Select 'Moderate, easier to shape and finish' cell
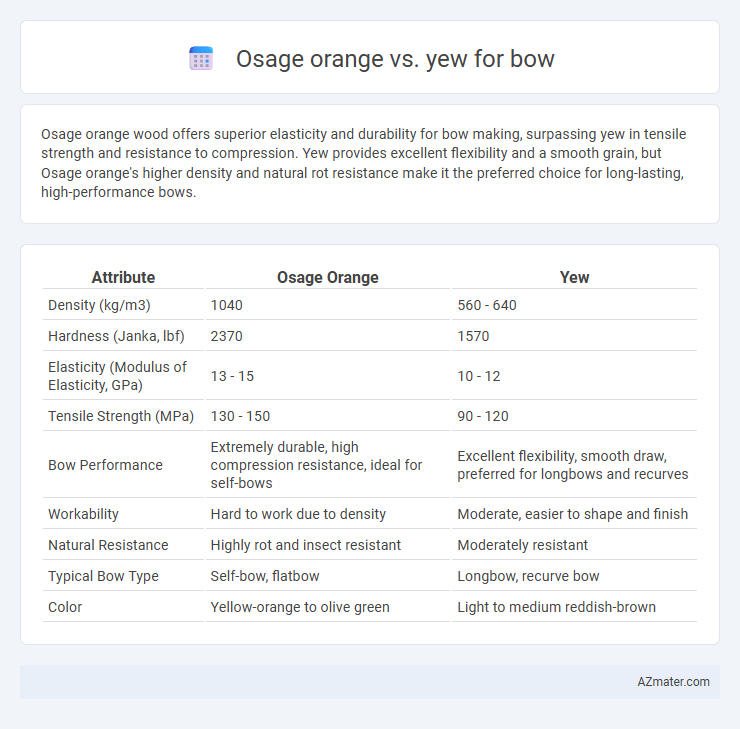740x729 pixels. [x=572, y=514]
